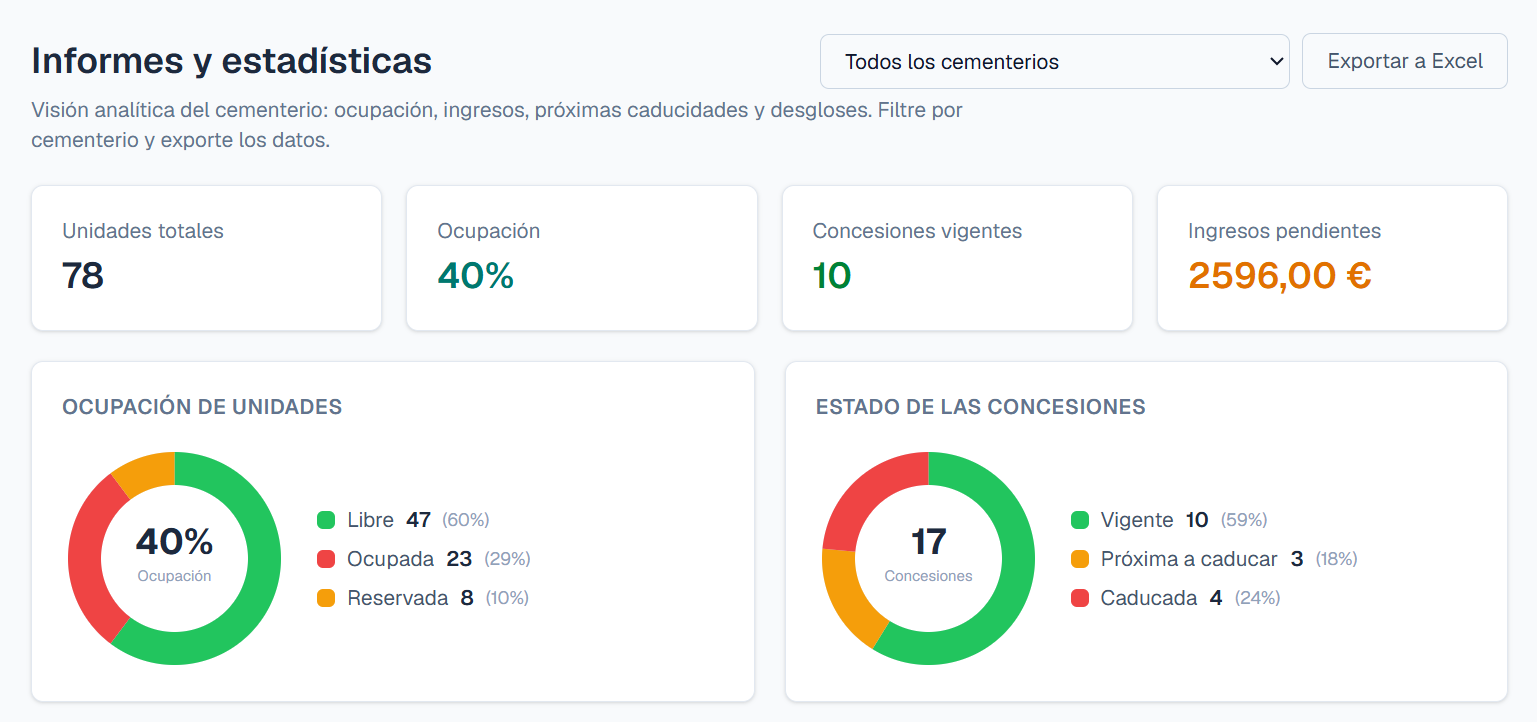Click the (10%) Reservada percentage
Screen dimensions: 1537x722
coord(507,598)
